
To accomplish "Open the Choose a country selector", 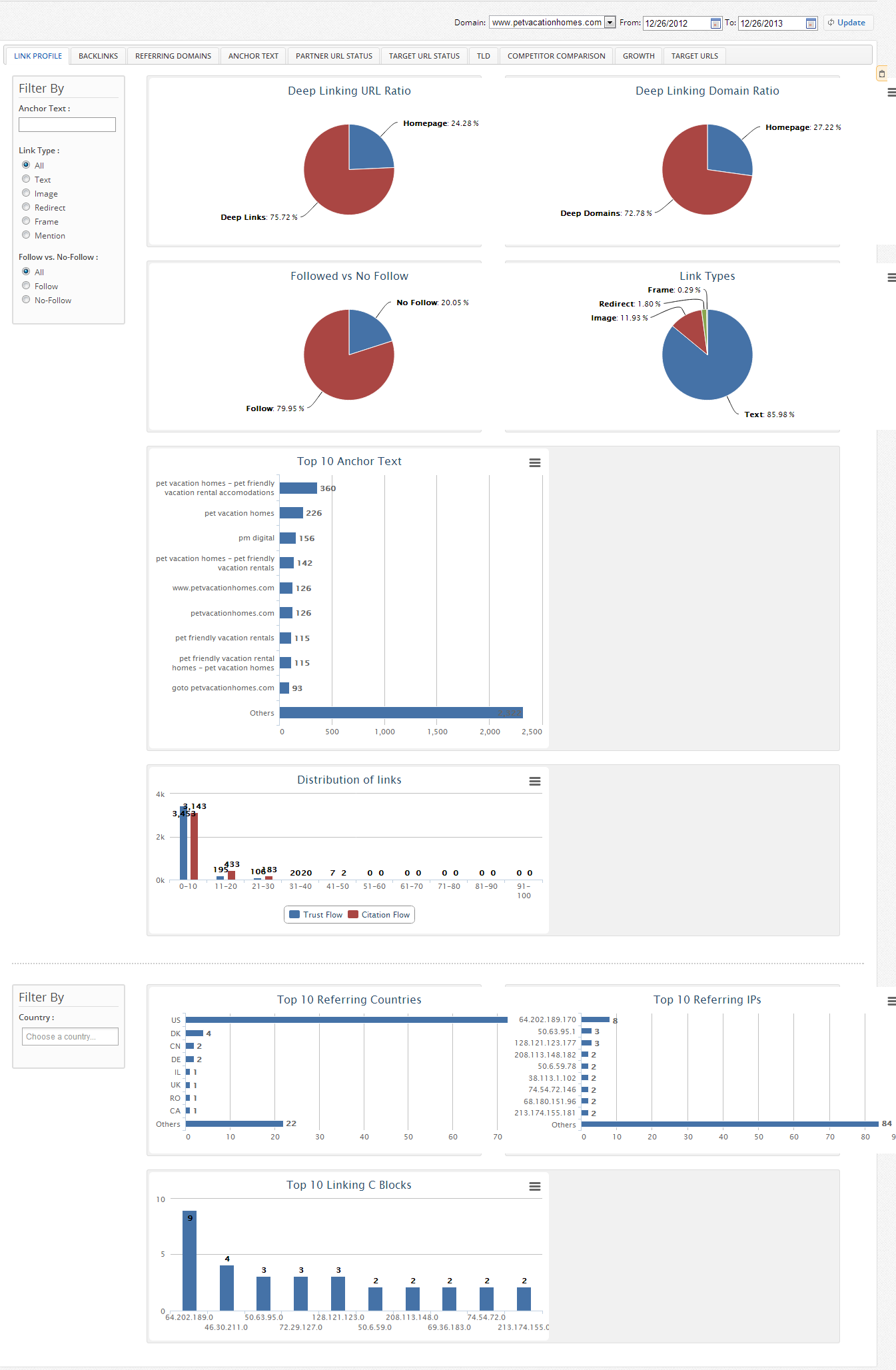I will tap(70, 1036).
